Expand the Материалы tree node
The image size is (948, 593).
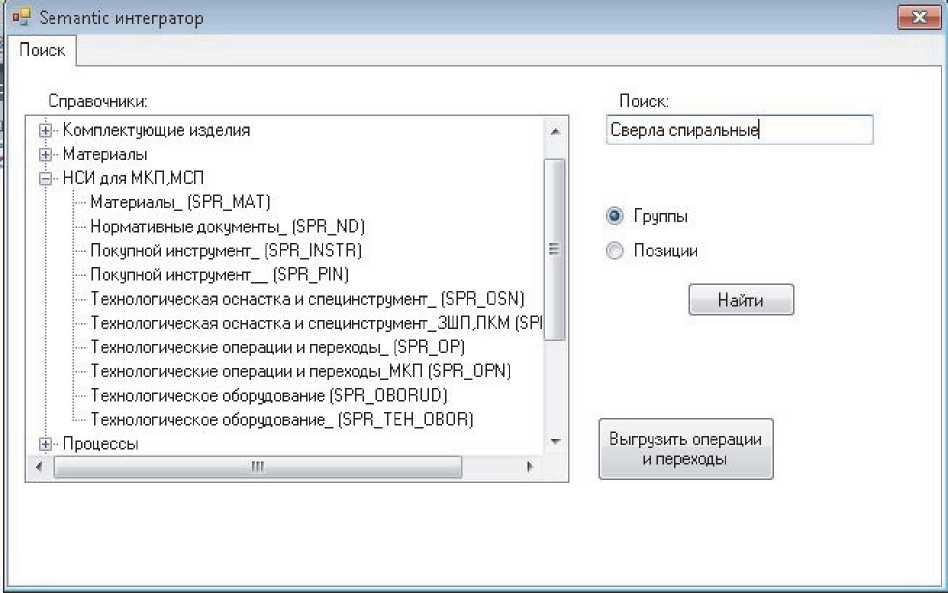[45, 155]
